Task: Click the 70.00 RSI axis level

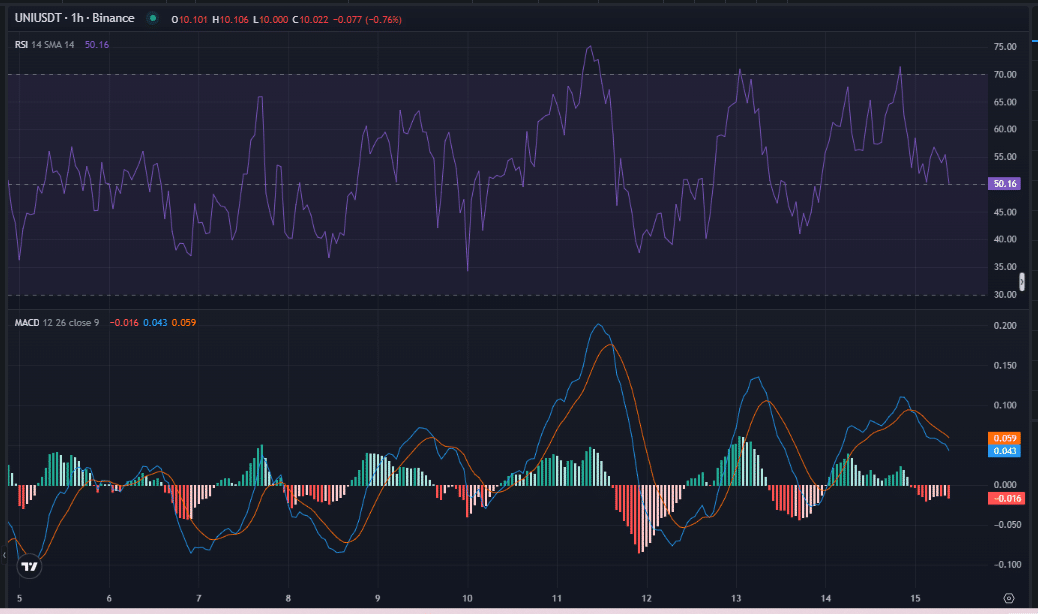Action: [x=1005, y=74]
